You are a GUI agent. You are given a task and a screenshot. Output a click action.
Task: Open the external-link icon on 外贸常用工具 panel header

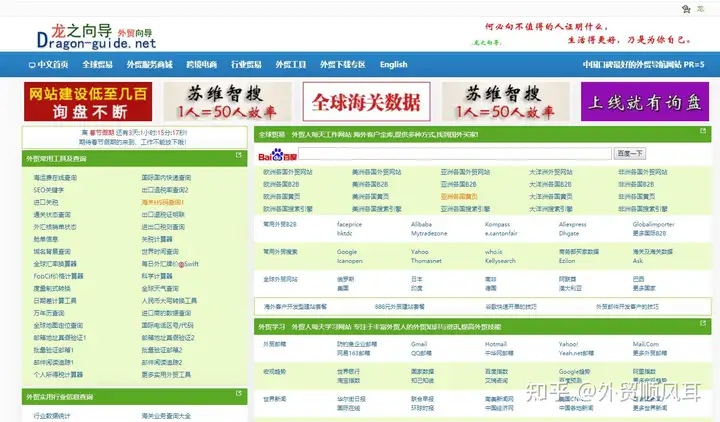238,155
